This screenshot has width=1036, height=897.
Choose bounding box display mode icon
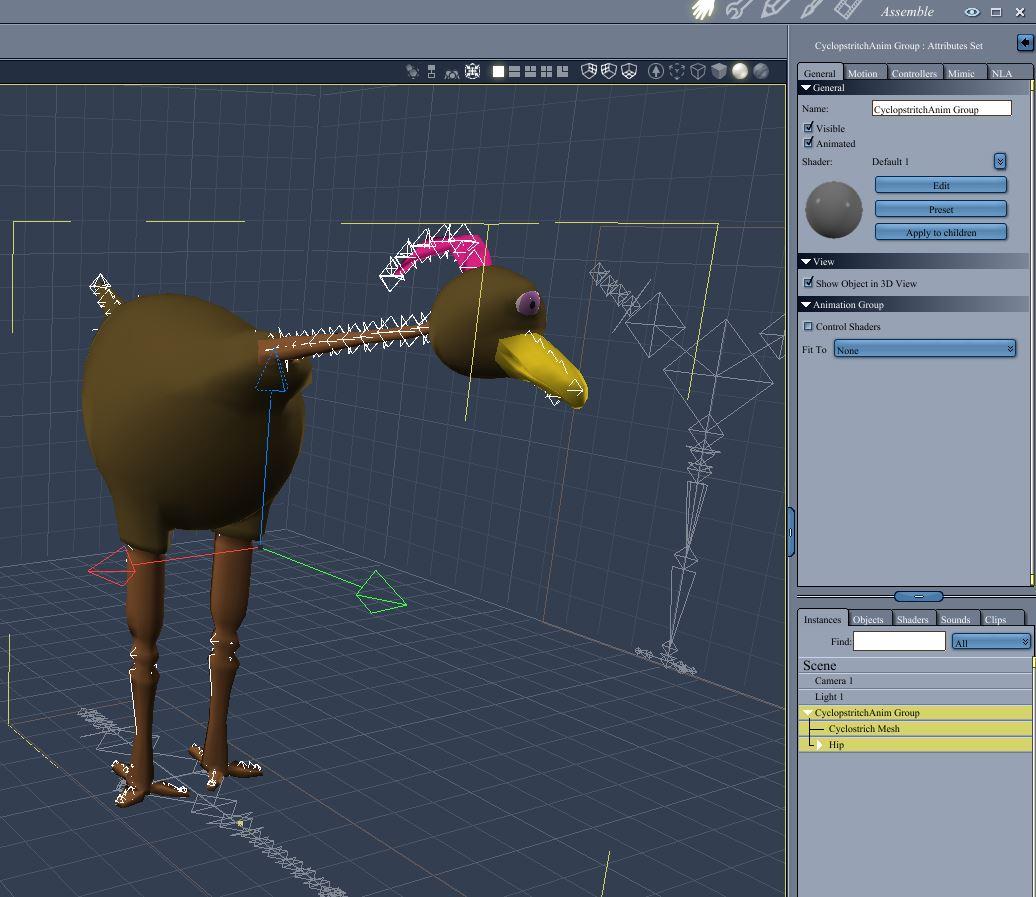(x=677, y=71)
